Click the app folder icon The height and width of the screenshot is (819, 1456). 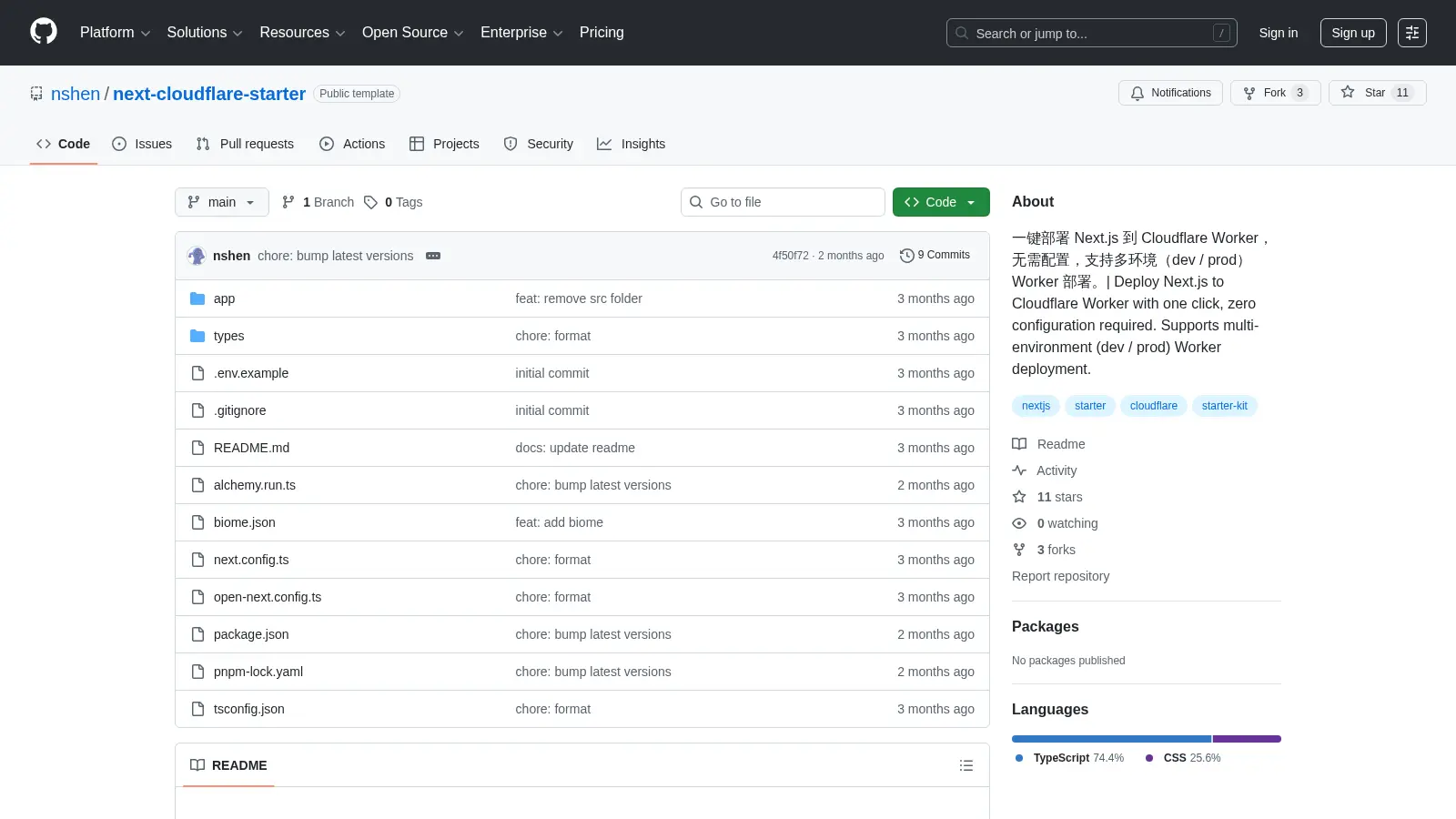click(x=197, y=298)
